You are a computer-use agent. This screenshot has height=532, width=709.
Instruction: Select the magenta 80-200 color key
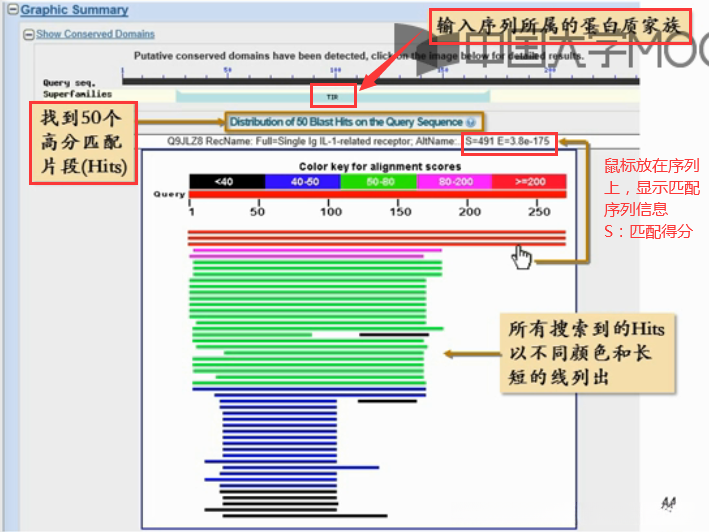tap(454, 182)
